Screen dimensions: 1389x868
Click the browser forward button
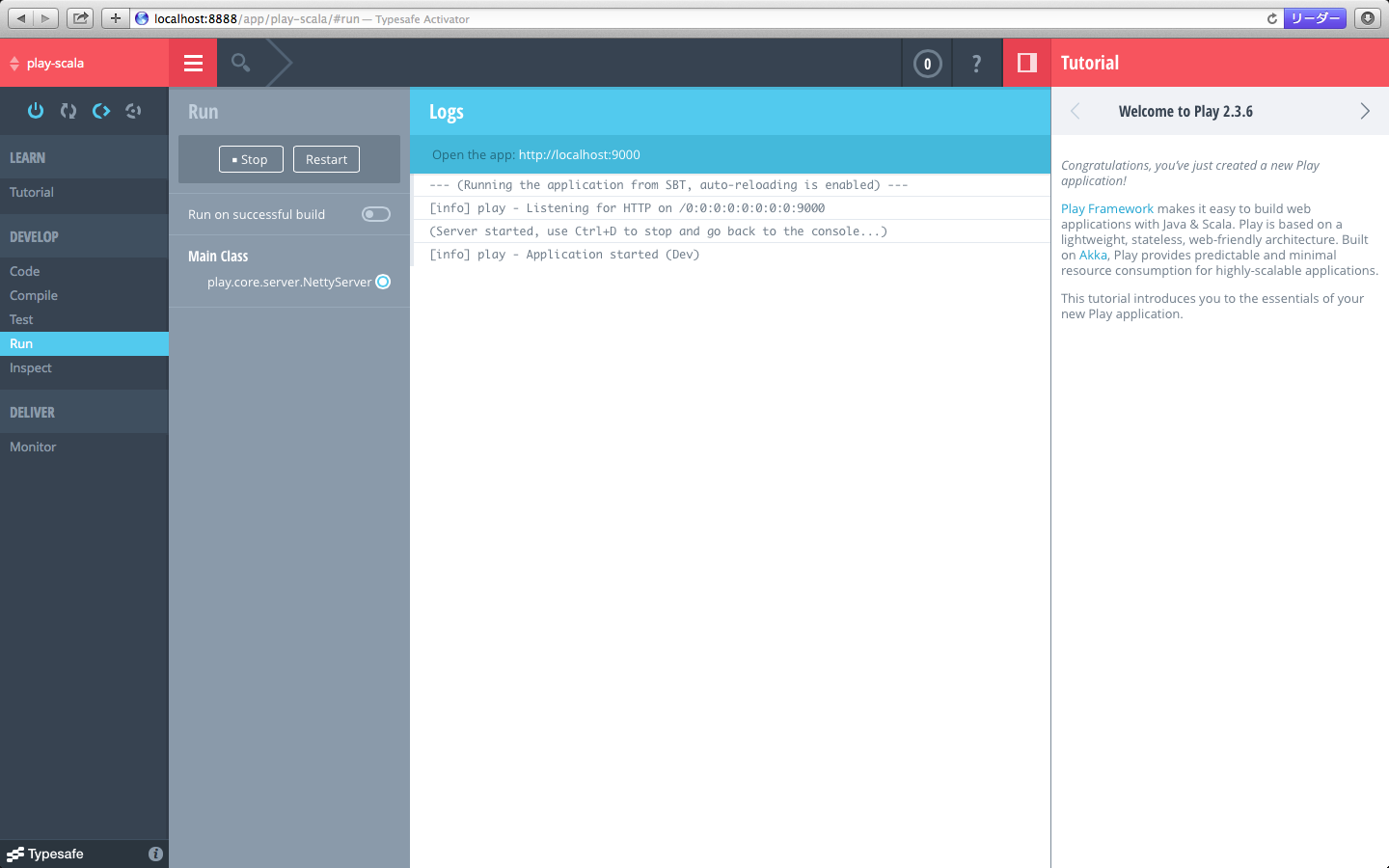(x=45, y=18)
